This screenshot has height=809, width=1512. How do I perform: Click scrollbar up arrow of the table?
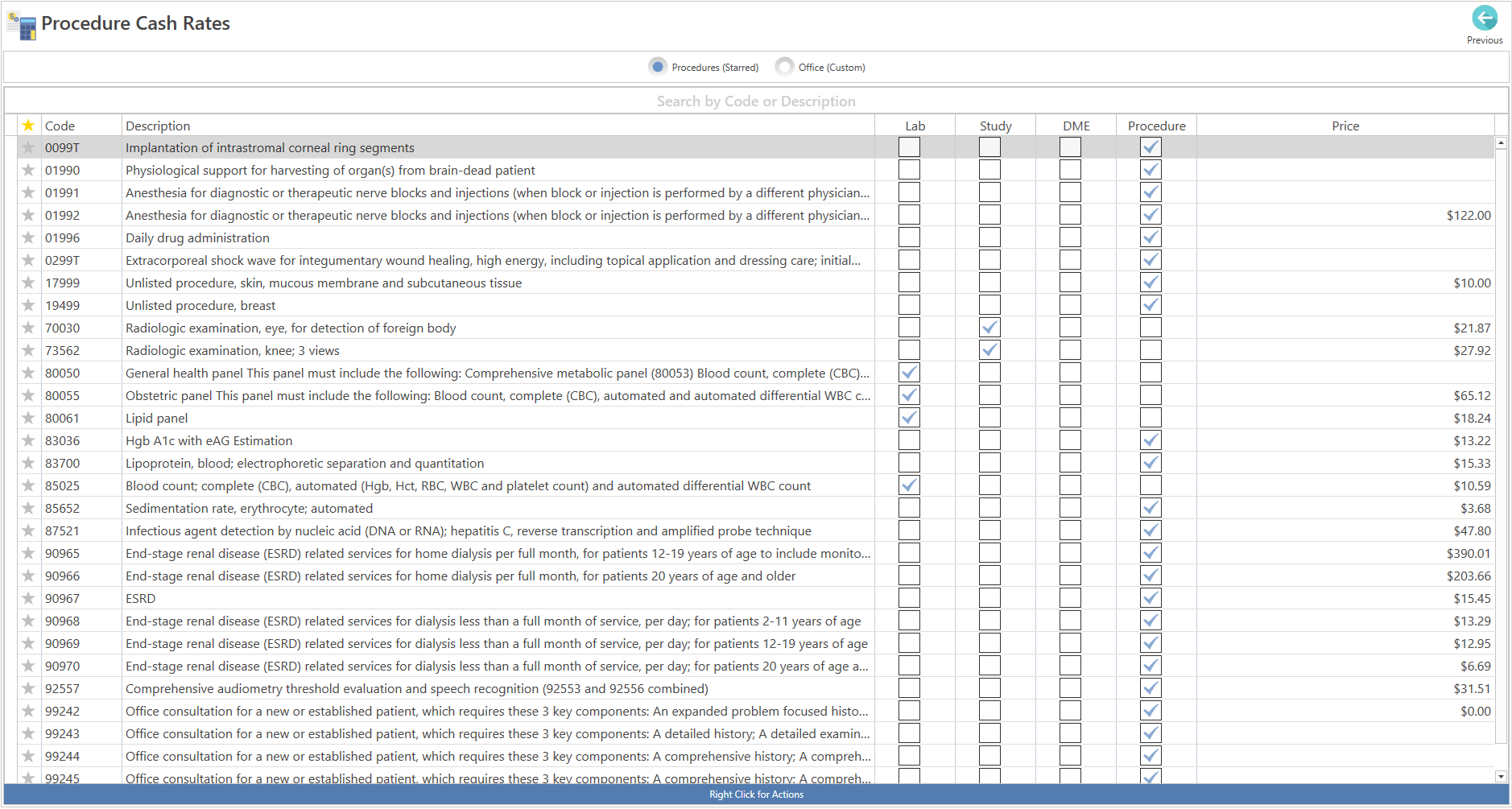(x=1501, y=142)
